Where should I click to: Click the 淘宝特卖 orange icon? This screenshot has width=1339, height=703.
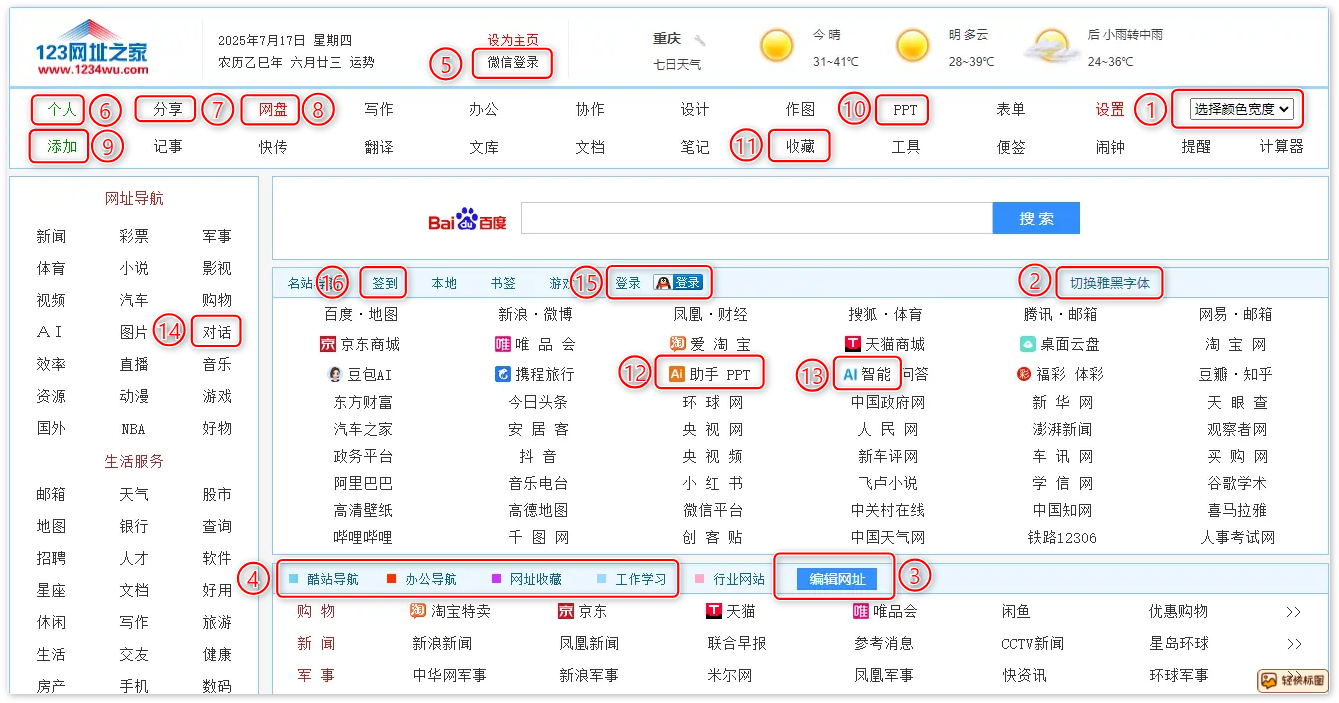[418, 611]
